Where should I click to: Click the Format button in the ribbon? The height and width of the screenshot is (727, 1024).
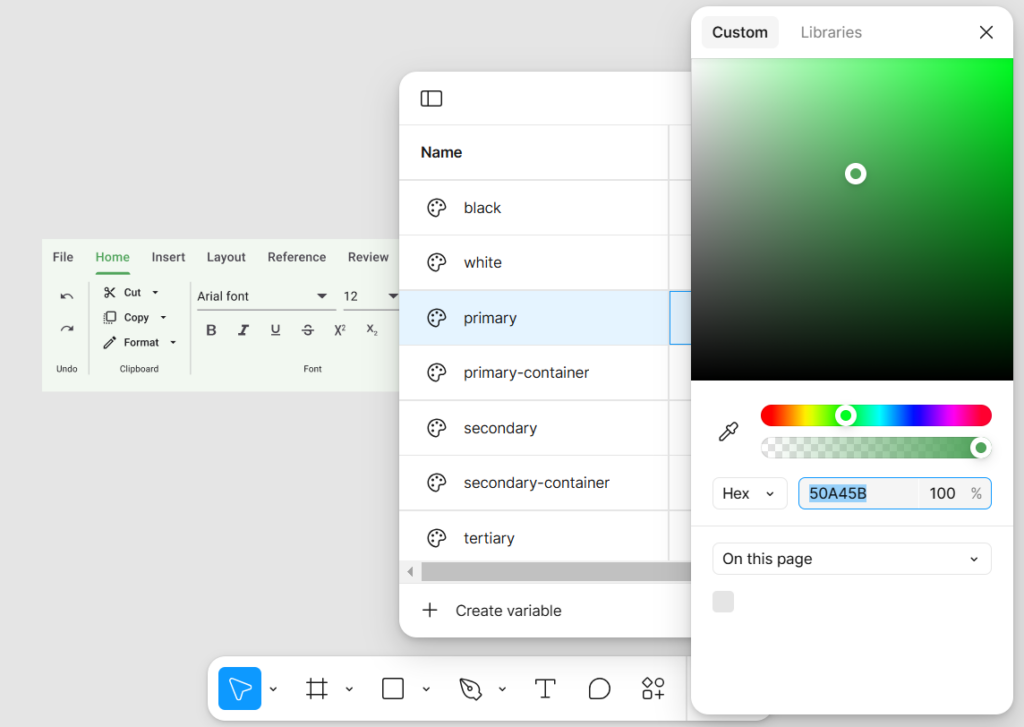(x=139, y=342)
